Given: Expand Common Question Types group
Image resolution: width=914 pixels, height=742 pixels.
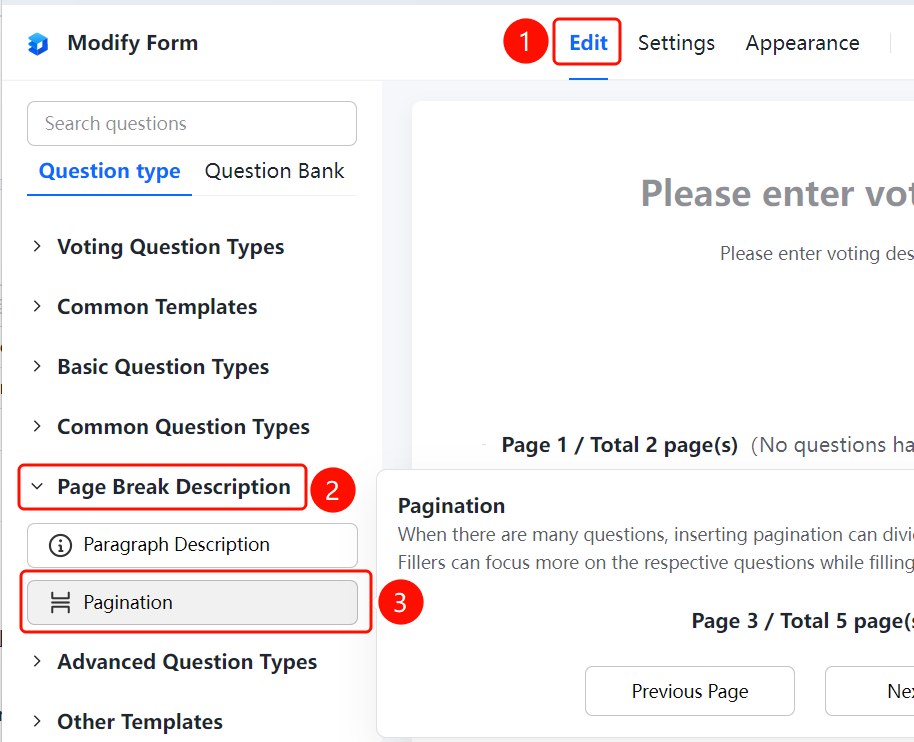Looking at the screenshot, I should point(37,427).
